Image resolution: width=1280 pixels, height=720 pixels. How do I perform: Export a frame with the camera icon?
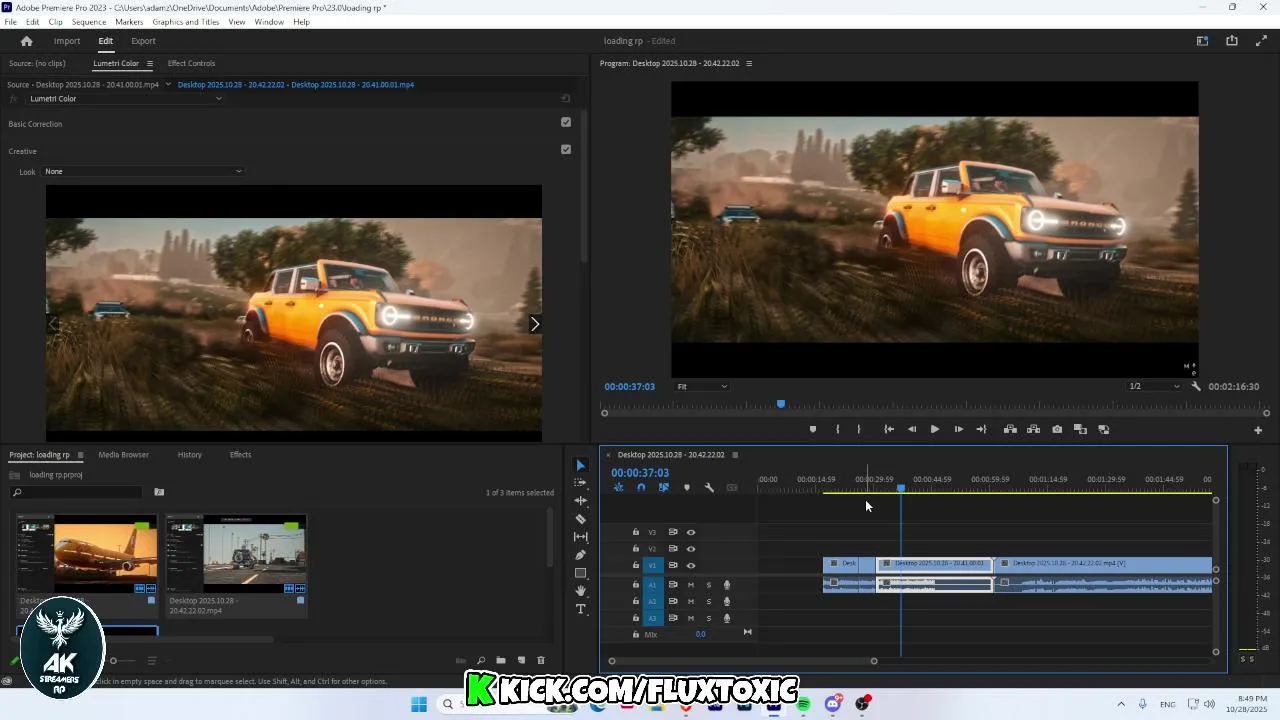[x=1057, y=430]
